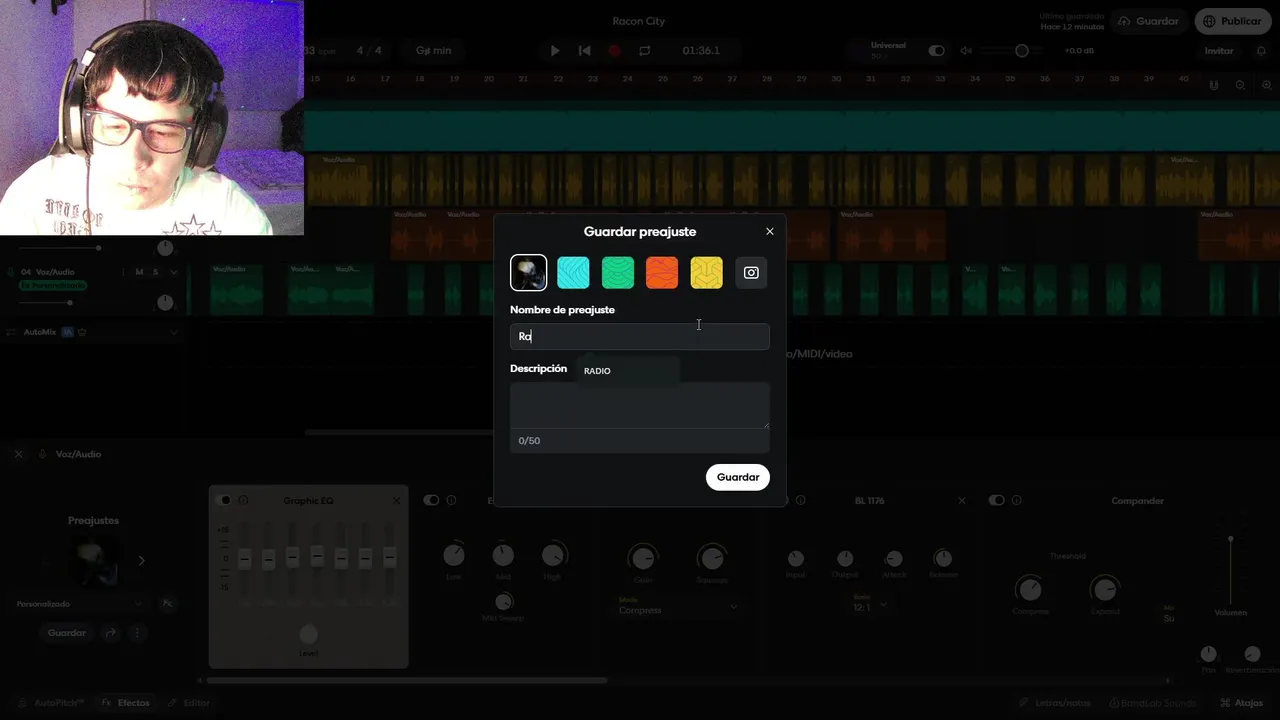Remove the Graphic EQ effect

point(396,500)
